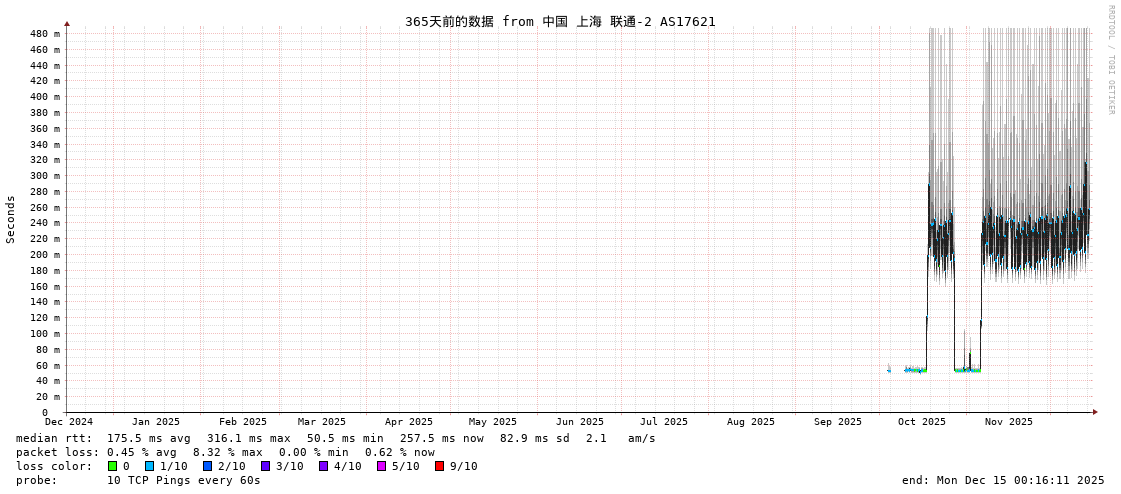This screenshot has height=494, width=1121.
Task: Click the magenta 5/10 loss swatch
Action: (x=382, y=466)
